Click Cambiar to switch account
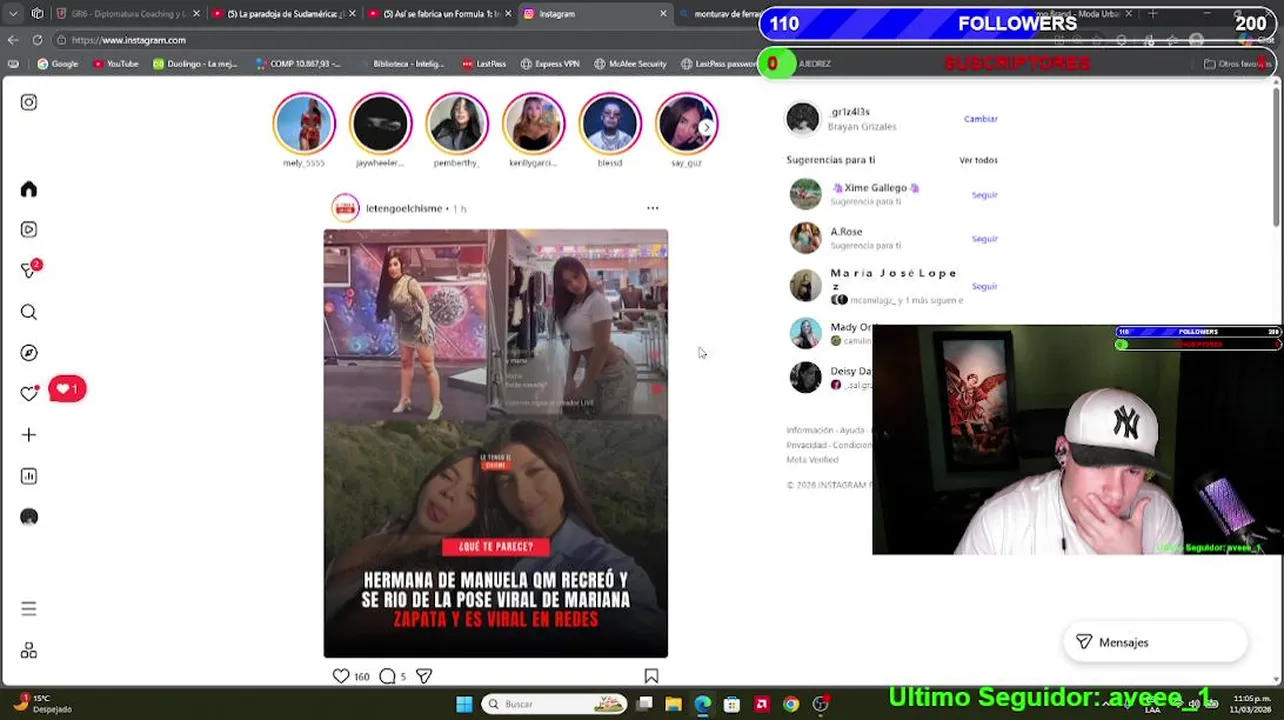Viewport: 1284px width, 720px height. pyautogui.click(x=981, y=119)
